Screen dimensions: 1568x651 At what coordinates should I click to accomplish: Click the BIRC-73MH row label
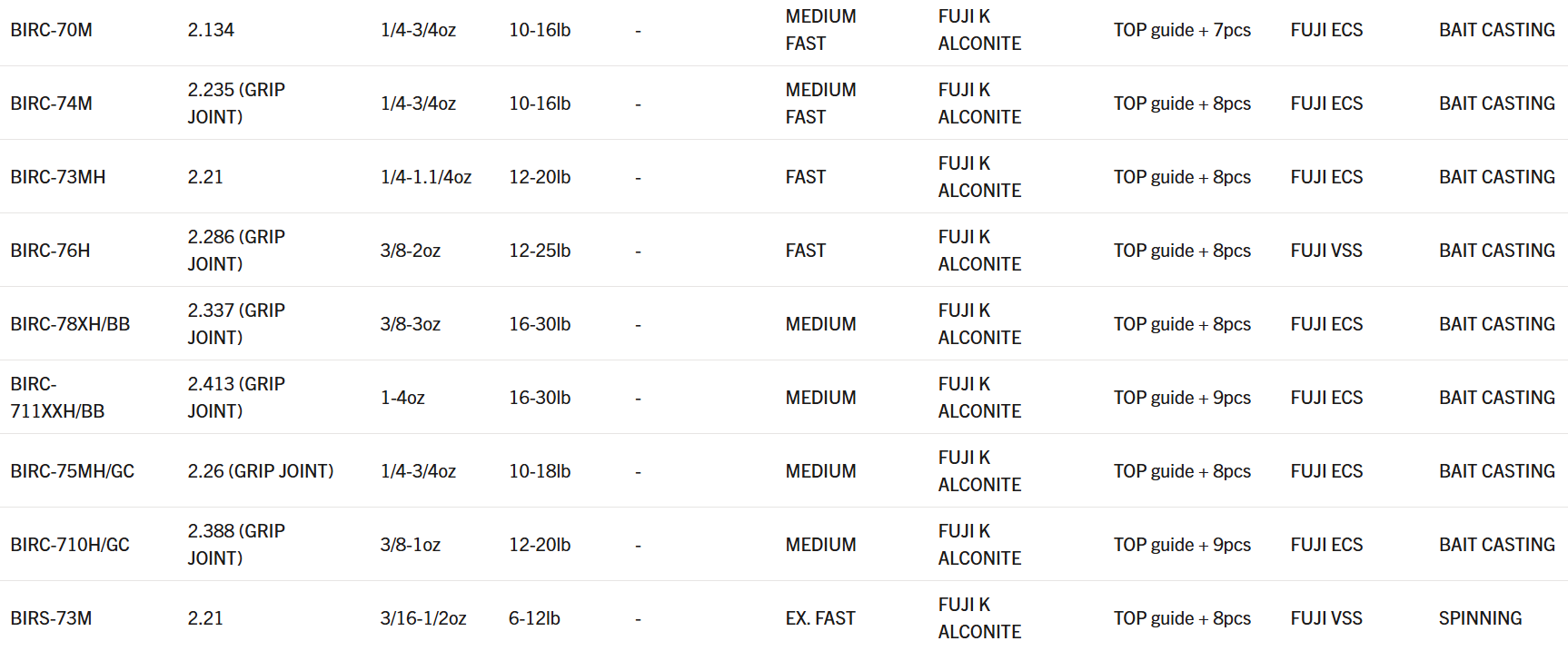(x=58, y=177)
